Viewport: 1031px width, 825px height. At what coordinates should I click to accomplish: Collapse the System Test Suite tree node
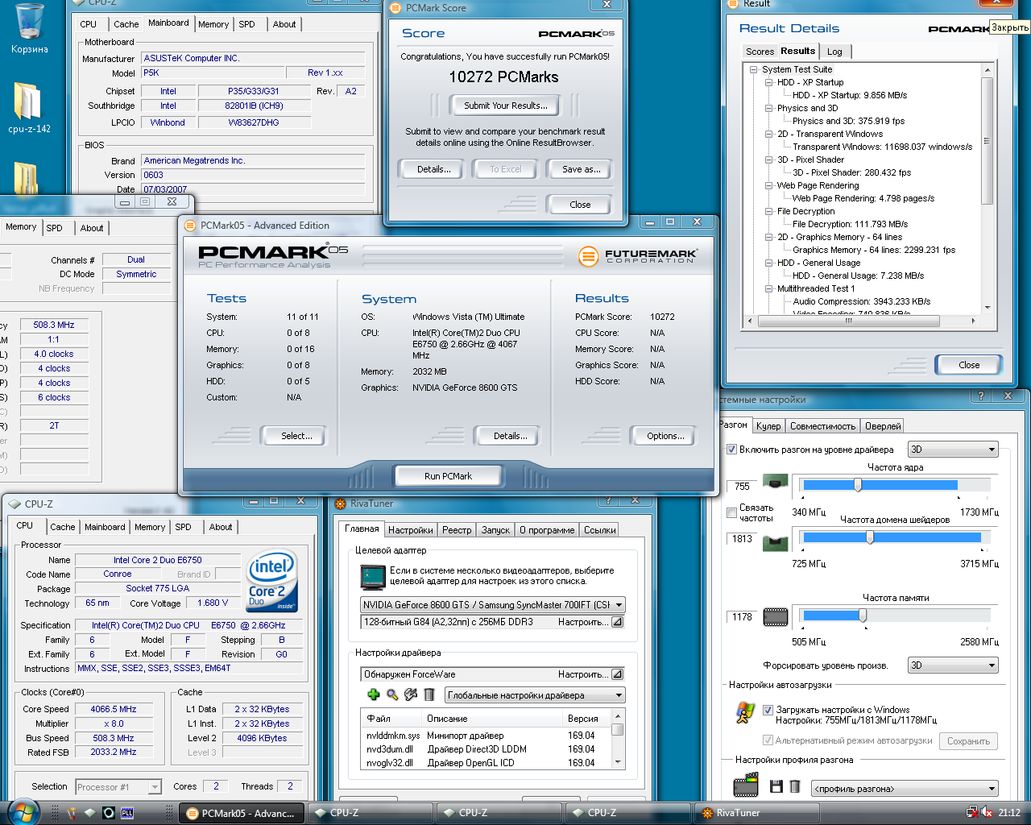point(754,70)
